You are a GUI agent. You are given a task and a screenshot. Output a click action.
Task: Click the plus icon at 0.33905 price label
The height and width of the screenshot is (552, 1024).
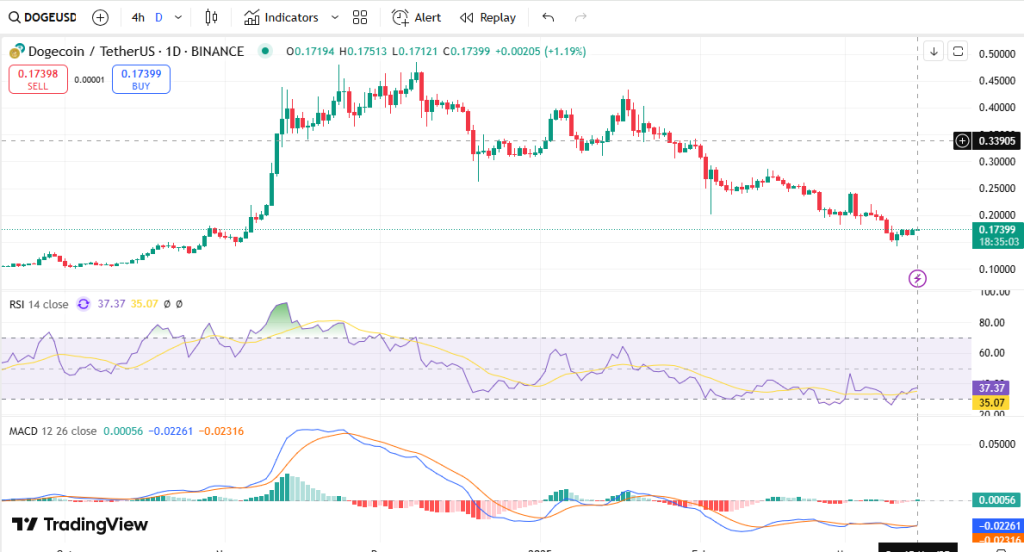(963, 140)
